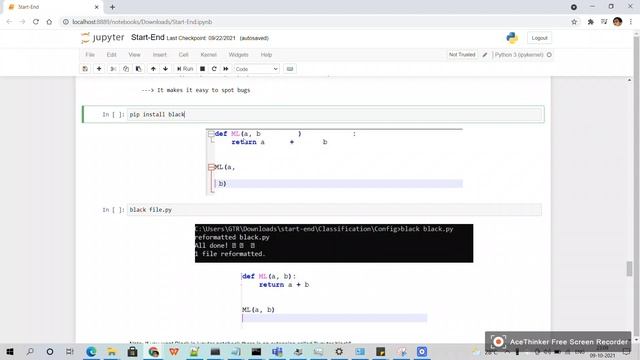Click the Logout button
This screenshot has width=640, height=360.
point(539,38)
